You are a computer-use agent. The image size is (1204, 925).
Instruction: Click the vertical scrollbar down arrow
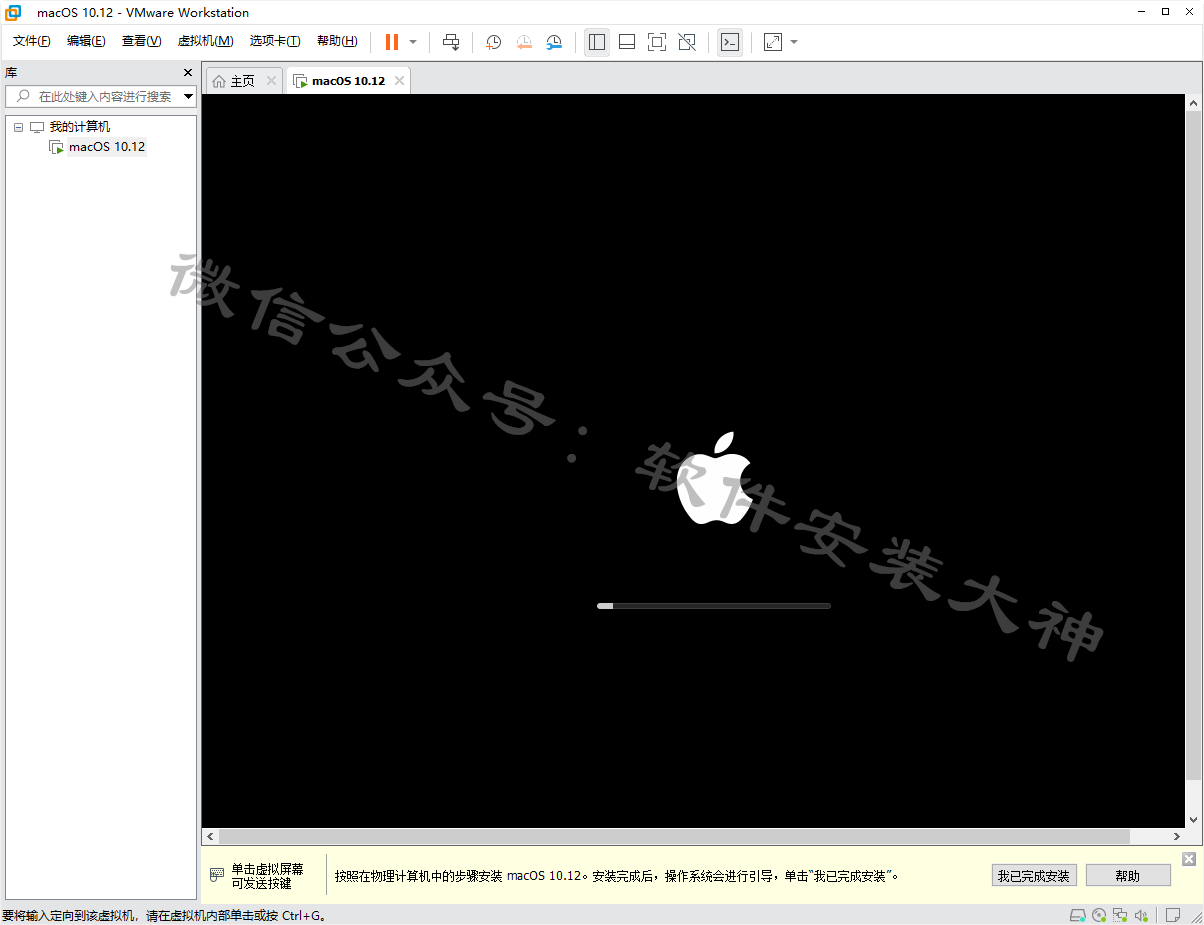[x=1194, y=819]
